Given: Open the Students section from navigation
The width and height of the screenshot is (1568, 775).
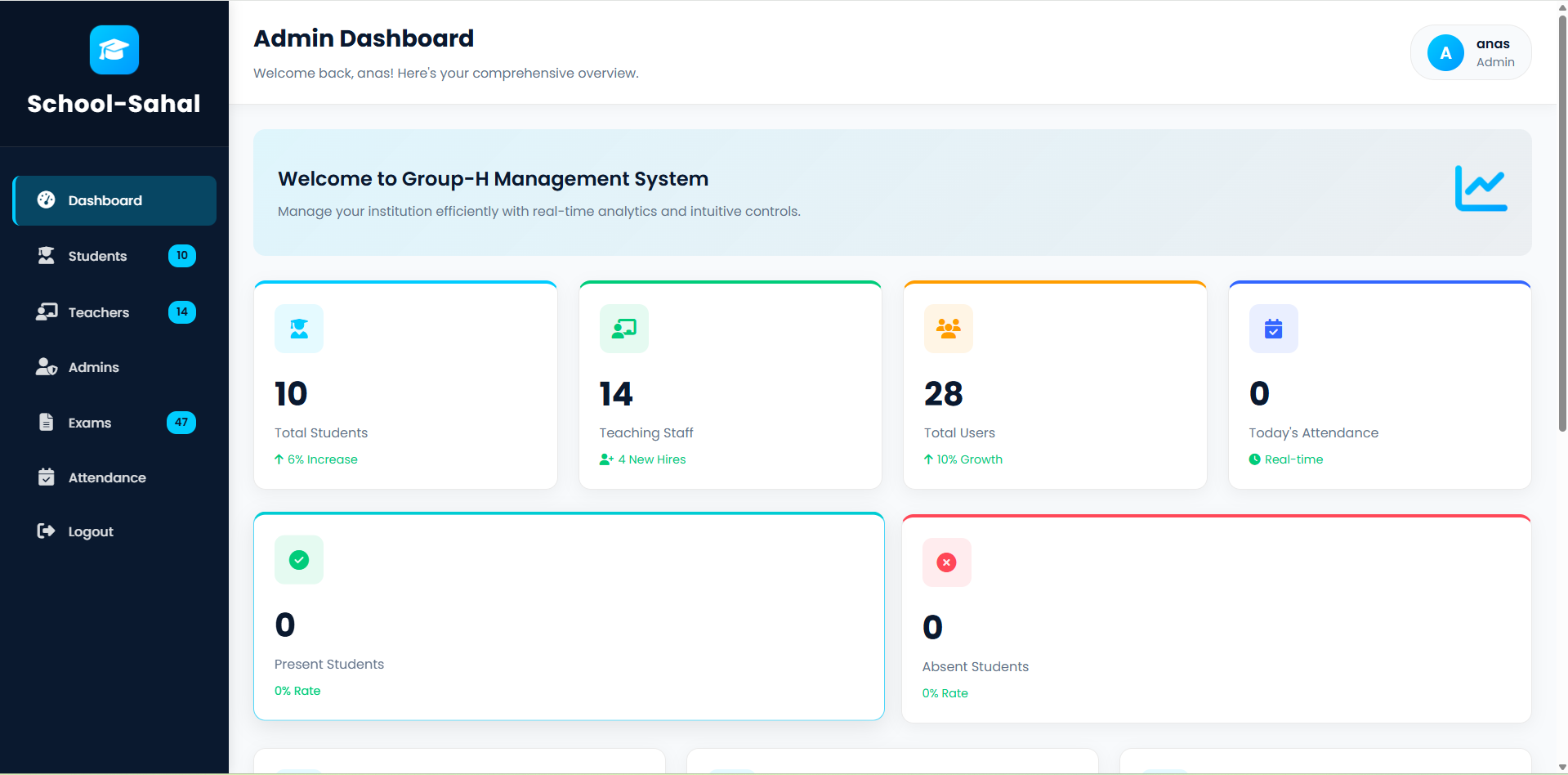Looking at the screenshot, I should (97, 255).
